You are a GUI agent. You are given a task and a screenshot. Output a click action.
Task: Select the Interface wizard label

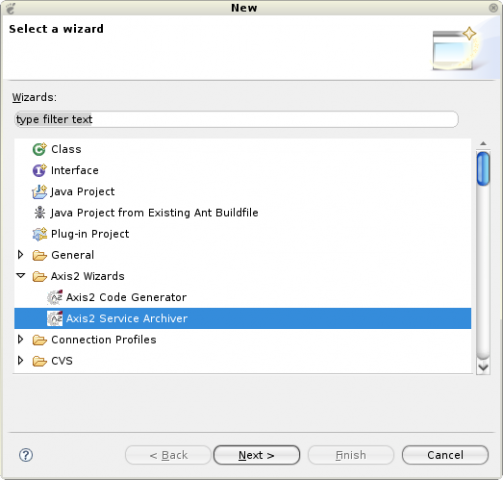[75, 170]
